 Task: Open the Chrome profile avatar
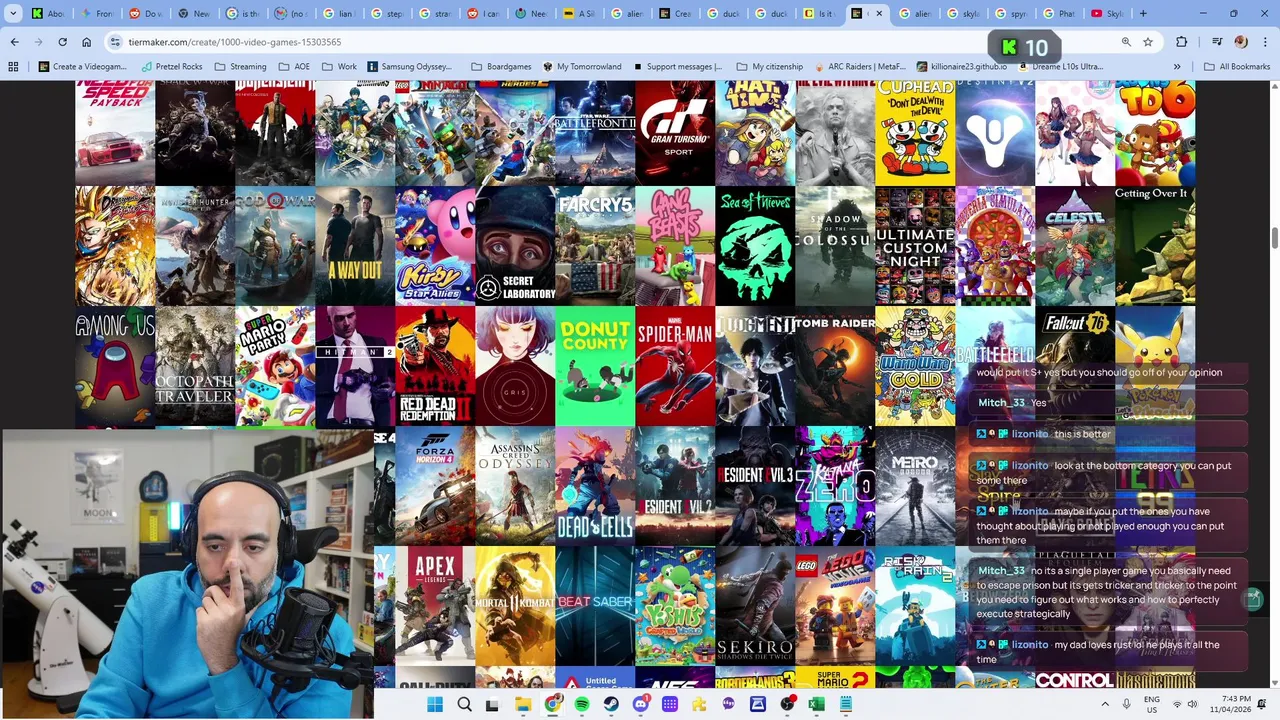[x=1241, y=42]
